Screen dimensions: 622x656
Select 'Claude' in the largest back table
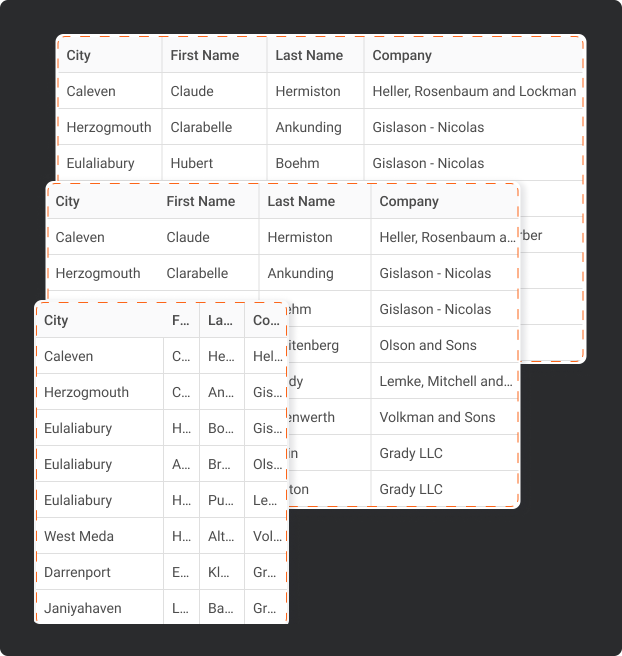pos(192,91)
